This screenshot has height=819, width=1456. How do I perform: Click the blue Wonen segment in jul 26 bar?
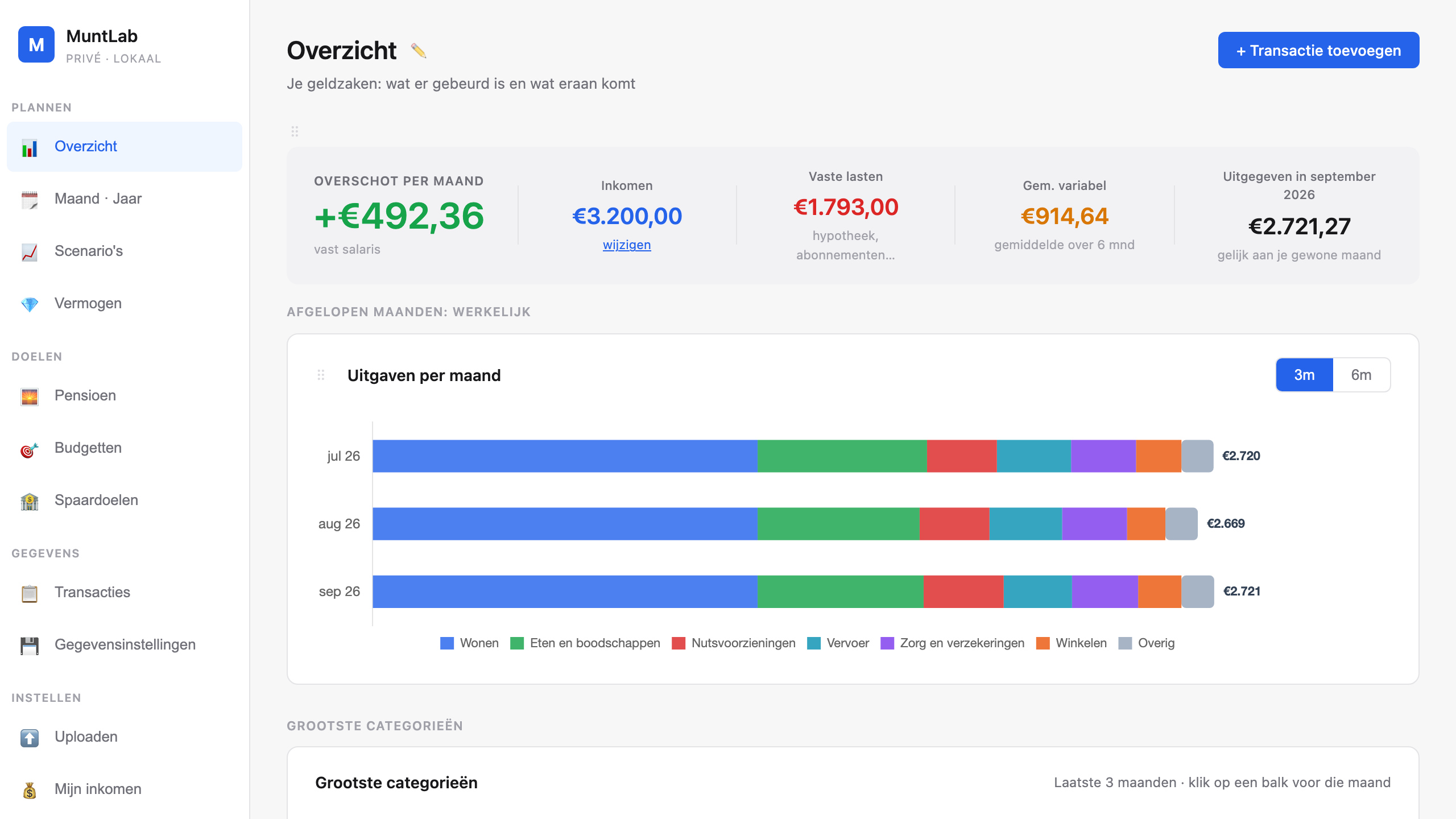[x=565, y=456]
